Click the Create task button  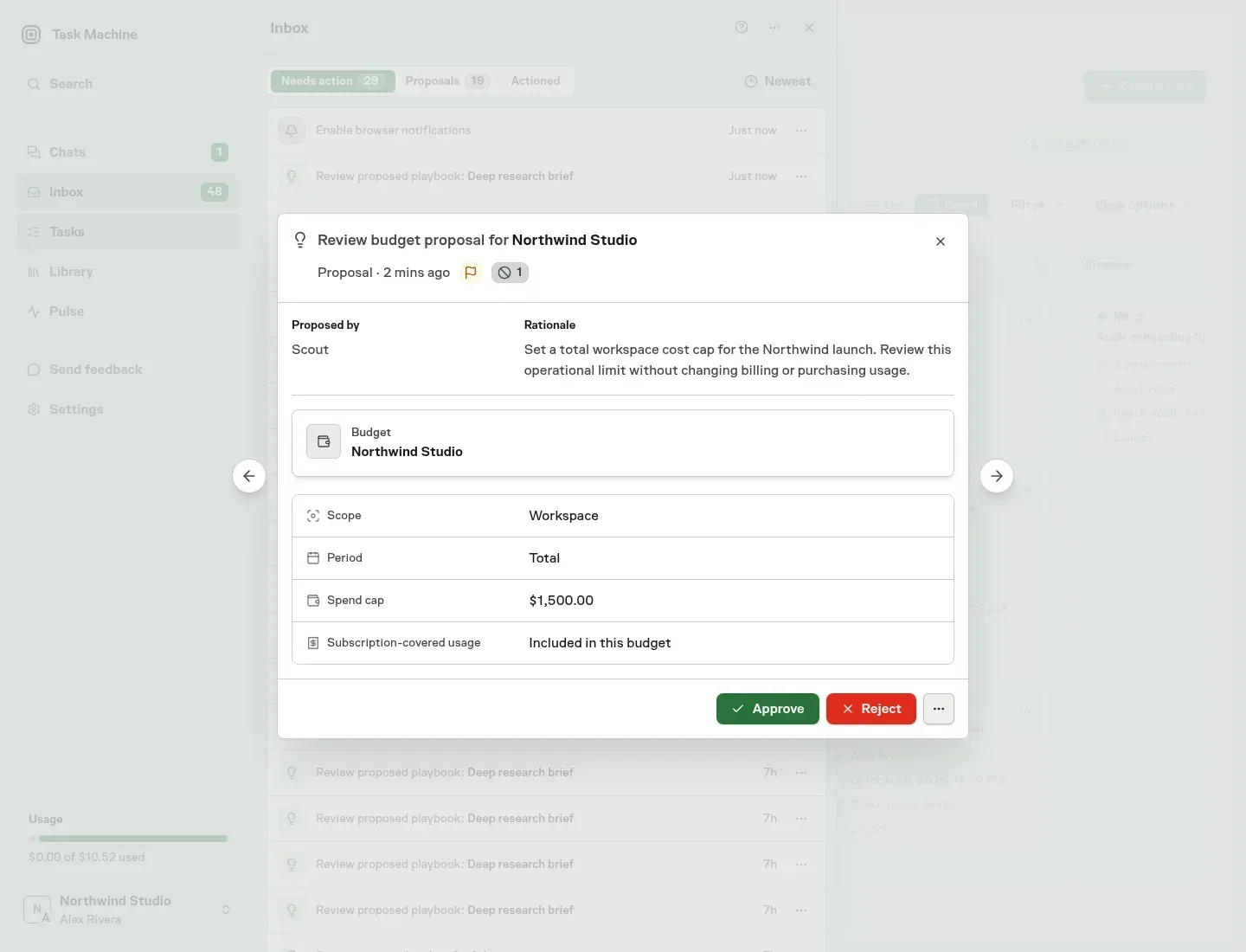coord(1145,86)
